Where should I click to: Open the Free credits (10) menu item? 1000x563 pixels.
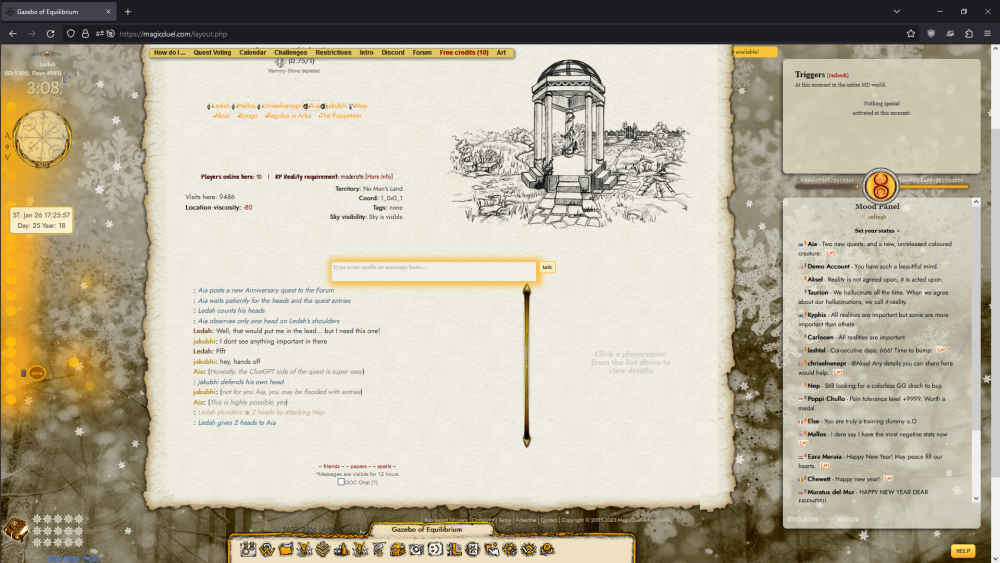coord(464,52)
